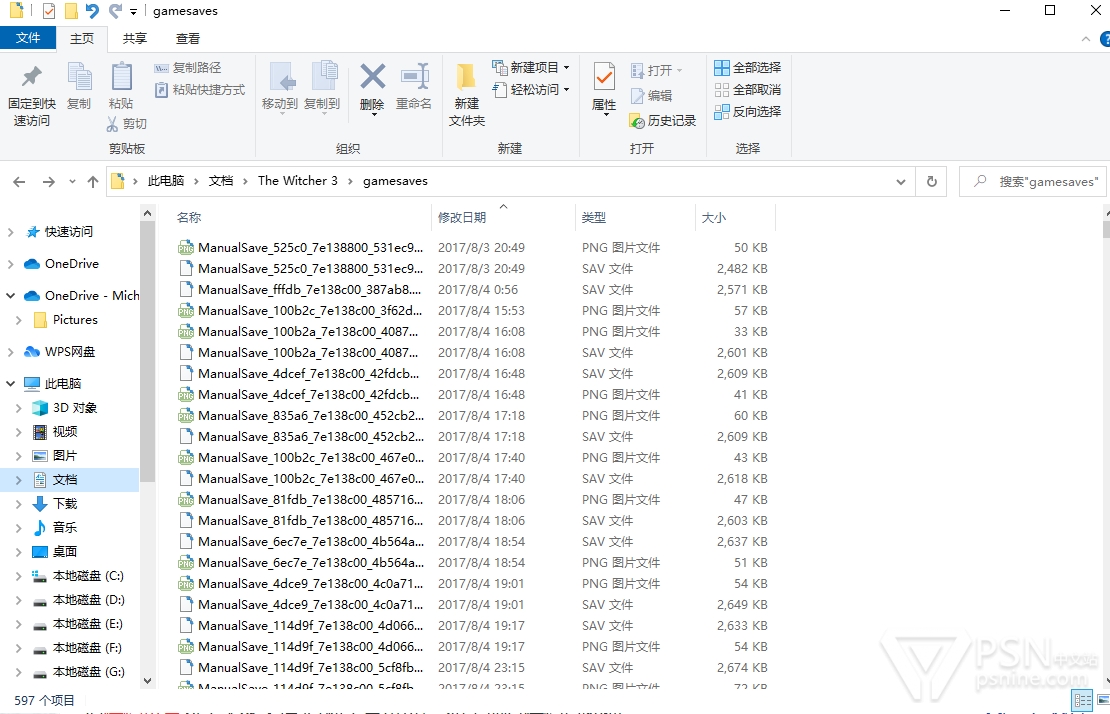Collapse the OneDrive - Mich tree node

tap(10, 296)
